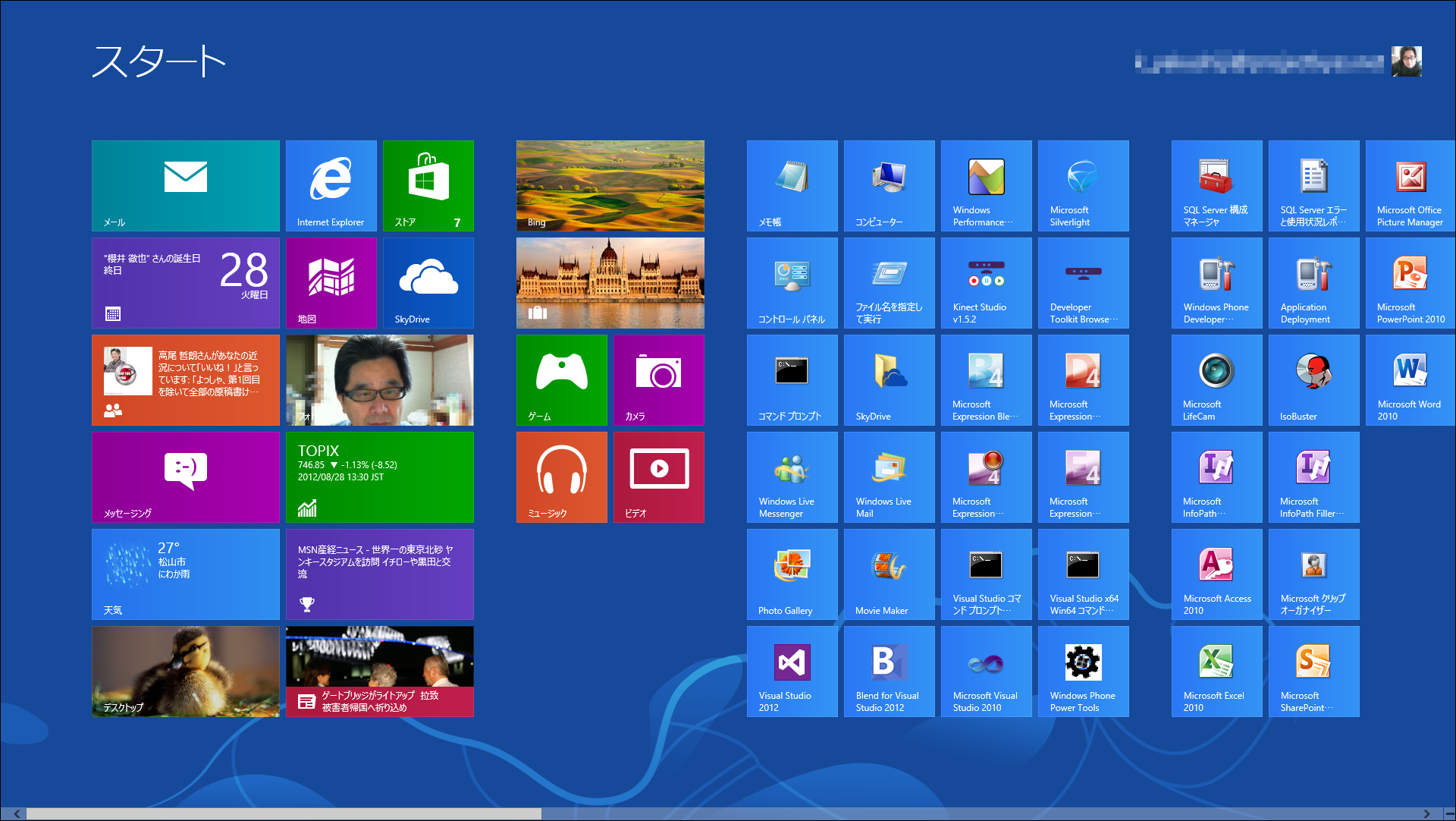Open Microsoft Clip Organizer (クリップ オーガナイザー)

click(1314, 574)
